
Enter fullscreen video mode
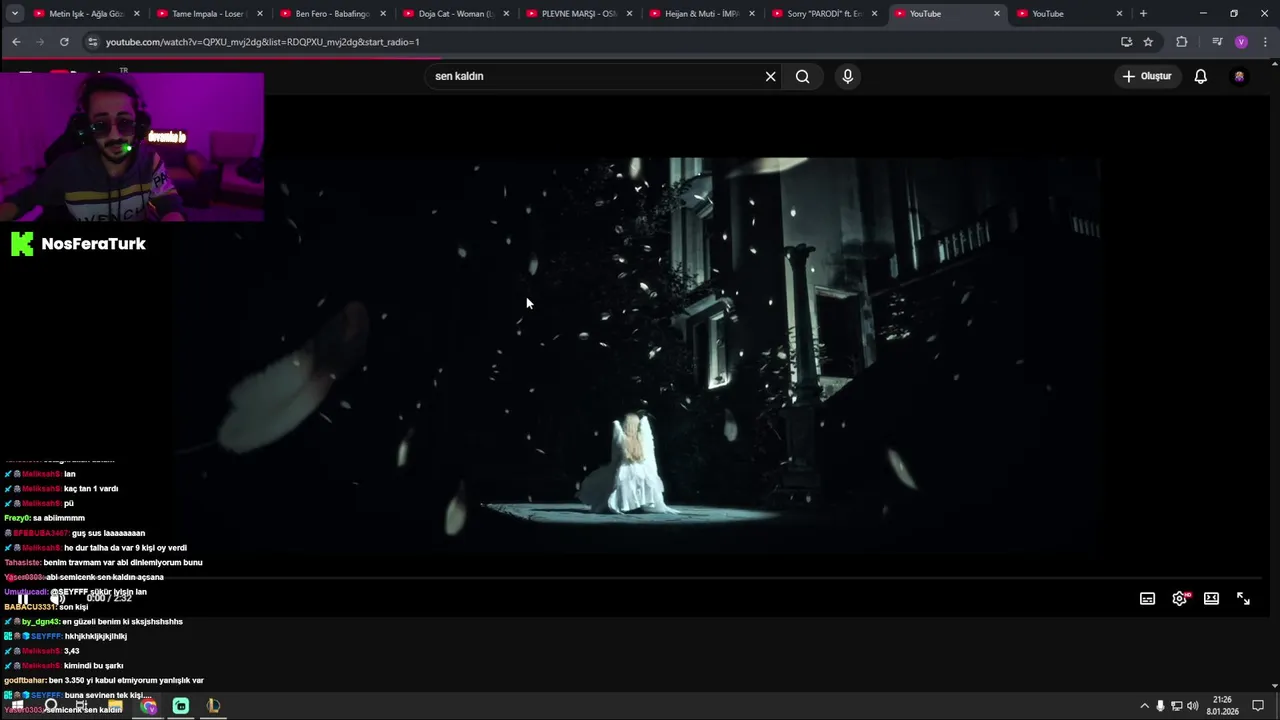pyautogui.click(x=1243, y=599)
